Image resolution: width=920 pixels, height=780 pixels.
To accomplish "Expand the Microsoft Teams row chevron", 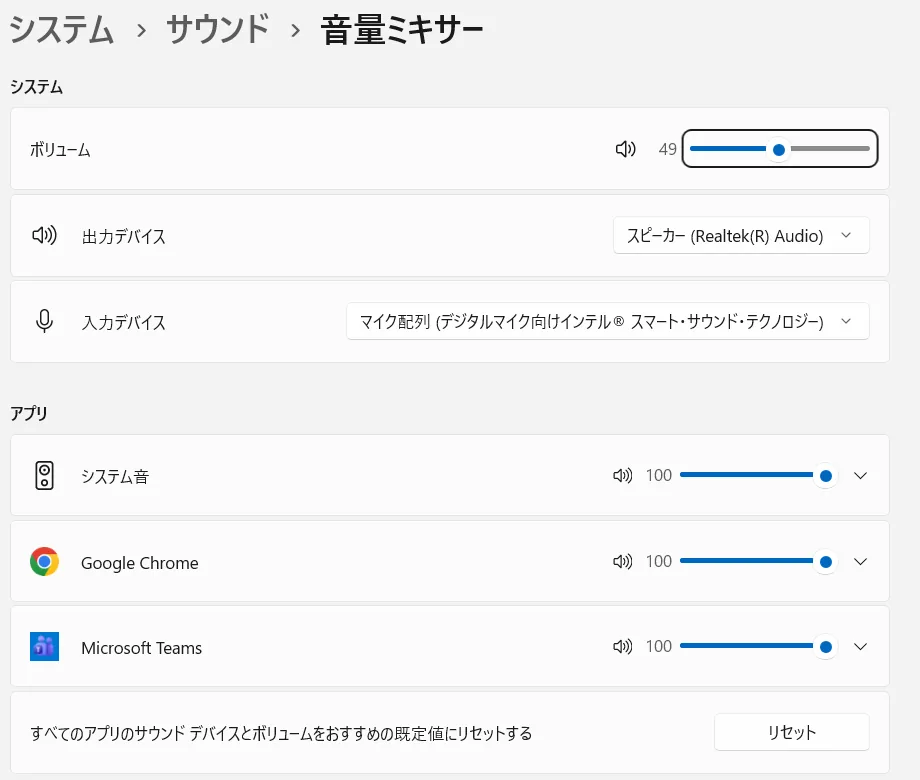I will click(860, 647).
